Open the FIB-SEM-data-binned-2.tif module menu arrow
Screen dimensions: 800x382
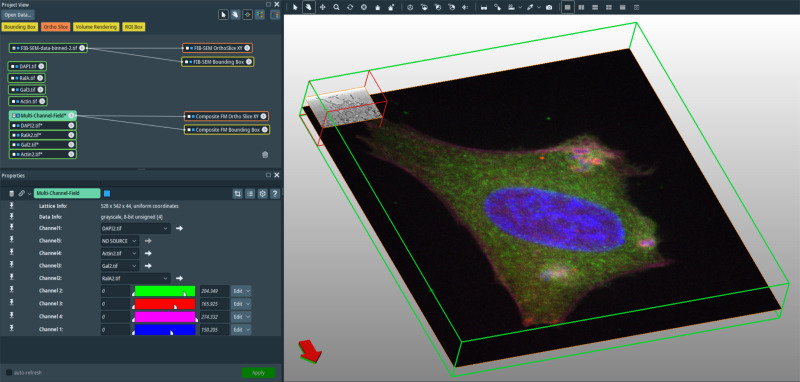82,48
